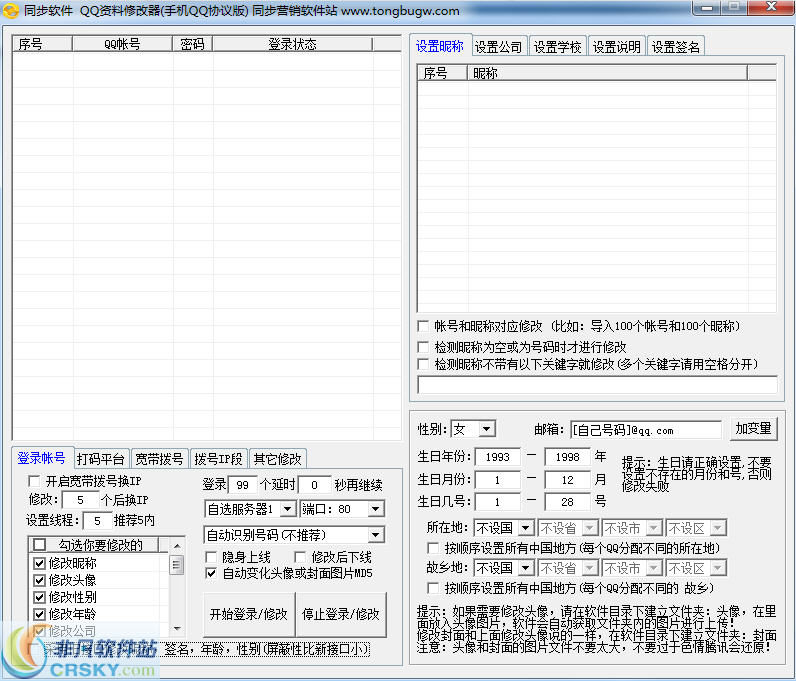Check 按顺序设置所有中国地方 for 故乡
Screen dimensions: 796x681
(x=433, y=588)
